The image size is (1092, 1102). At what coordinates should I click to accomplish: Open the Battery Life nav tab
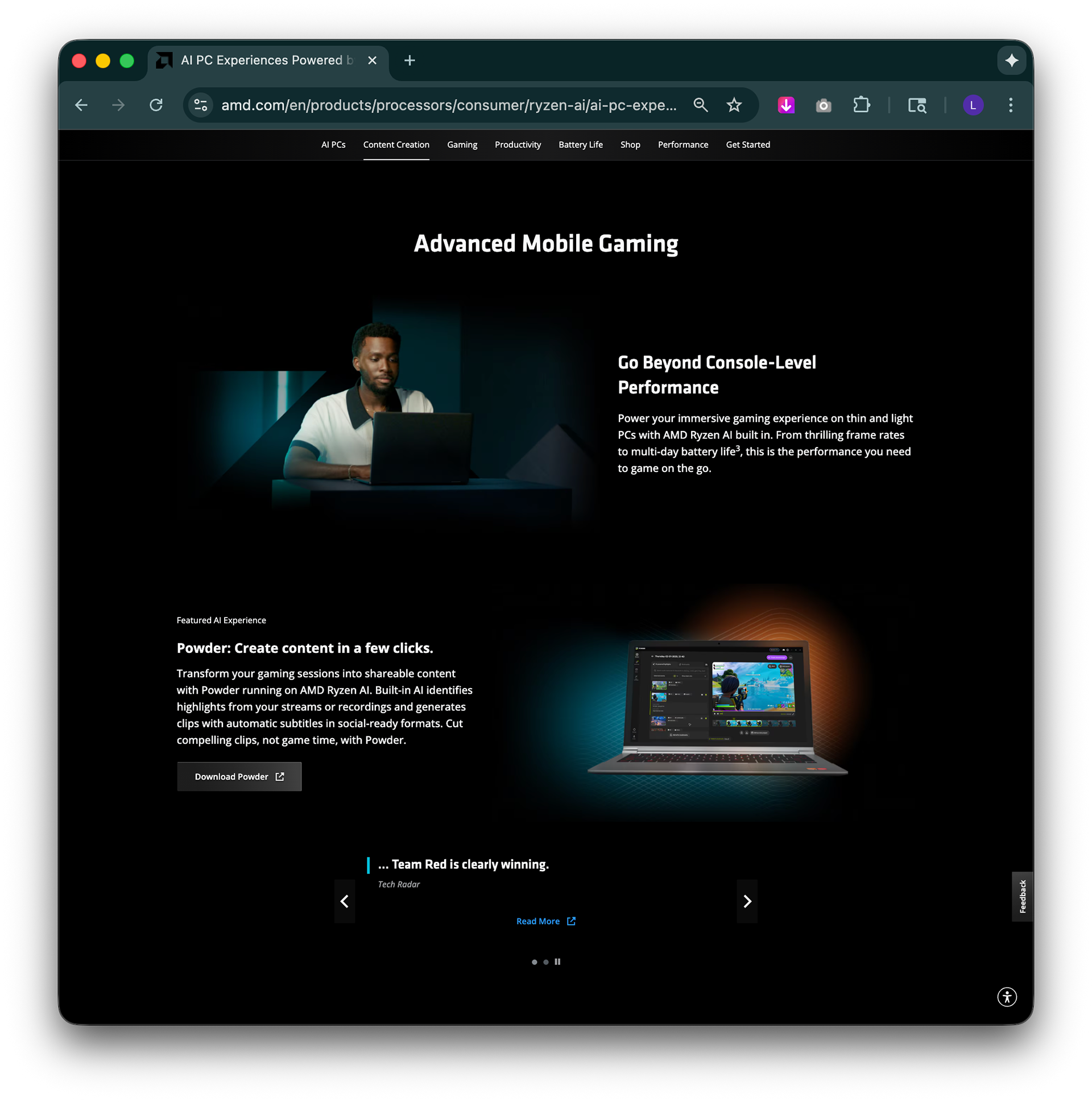pos(580,145)
